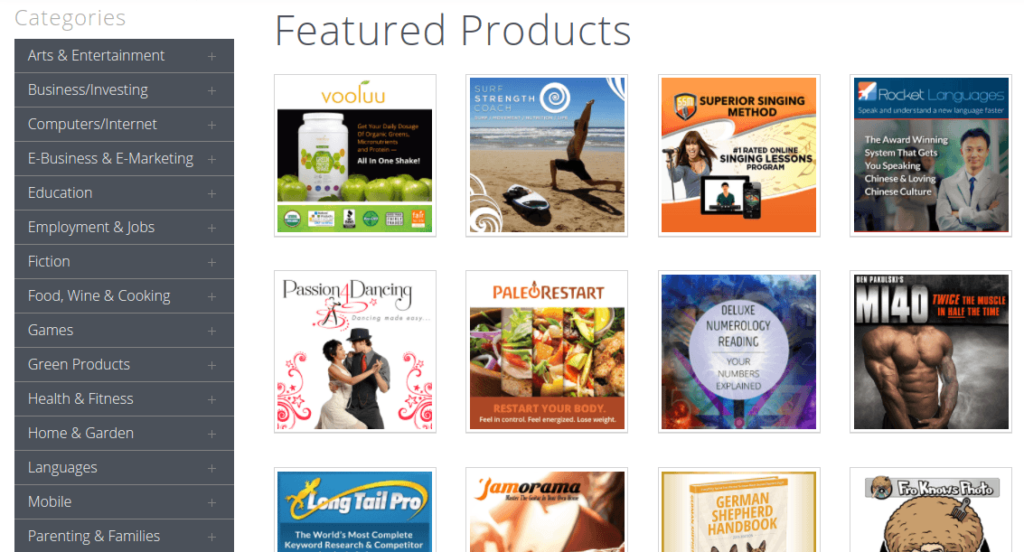View the Jamorama guitar product
Viewport: 1024px width, 552px height.
pyautogui.click(x=547, y=510)
